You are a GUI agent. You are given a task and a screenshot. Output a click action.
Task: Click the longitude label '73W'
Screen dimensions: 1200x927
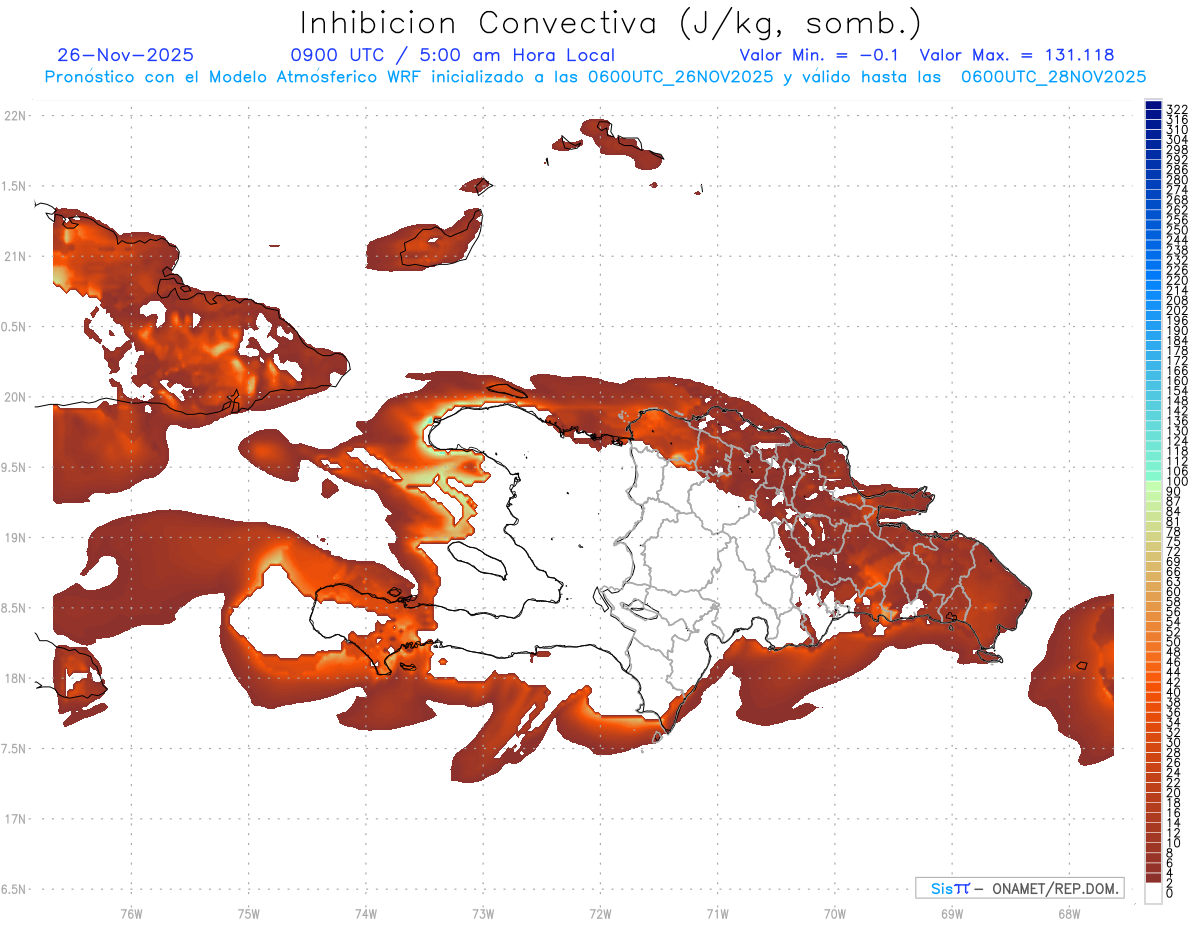483,913
